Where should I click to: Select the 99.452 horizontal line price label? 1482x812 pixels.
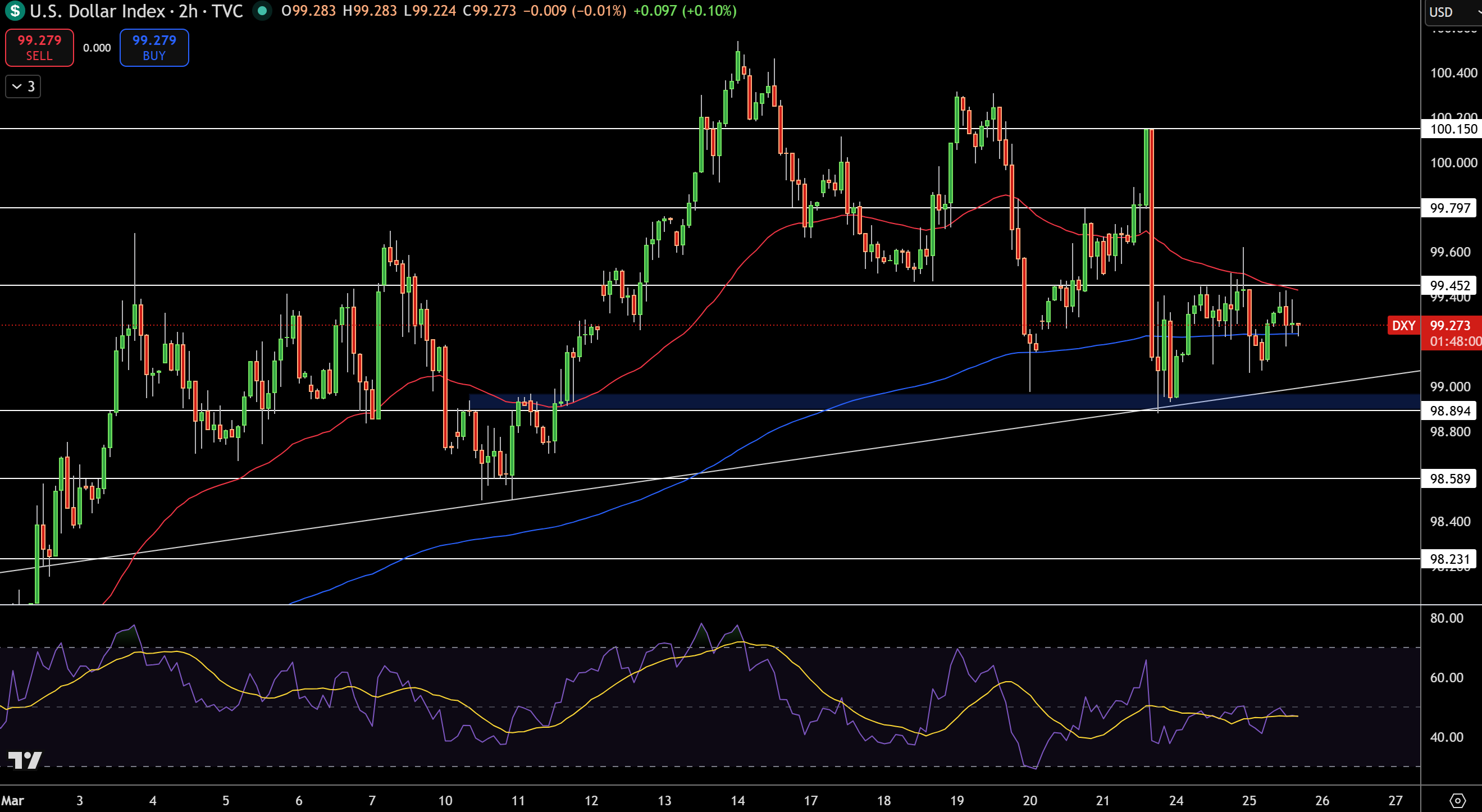(x=1449, y=285)
